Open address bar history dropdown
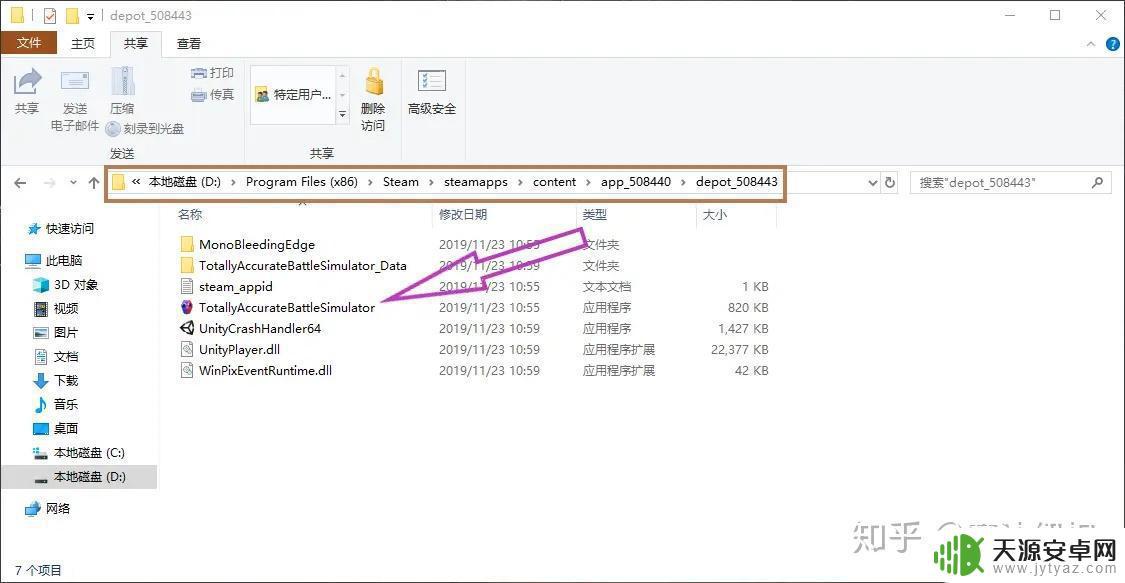Viewport: 1125px width, 583px height. pos(872,183)
